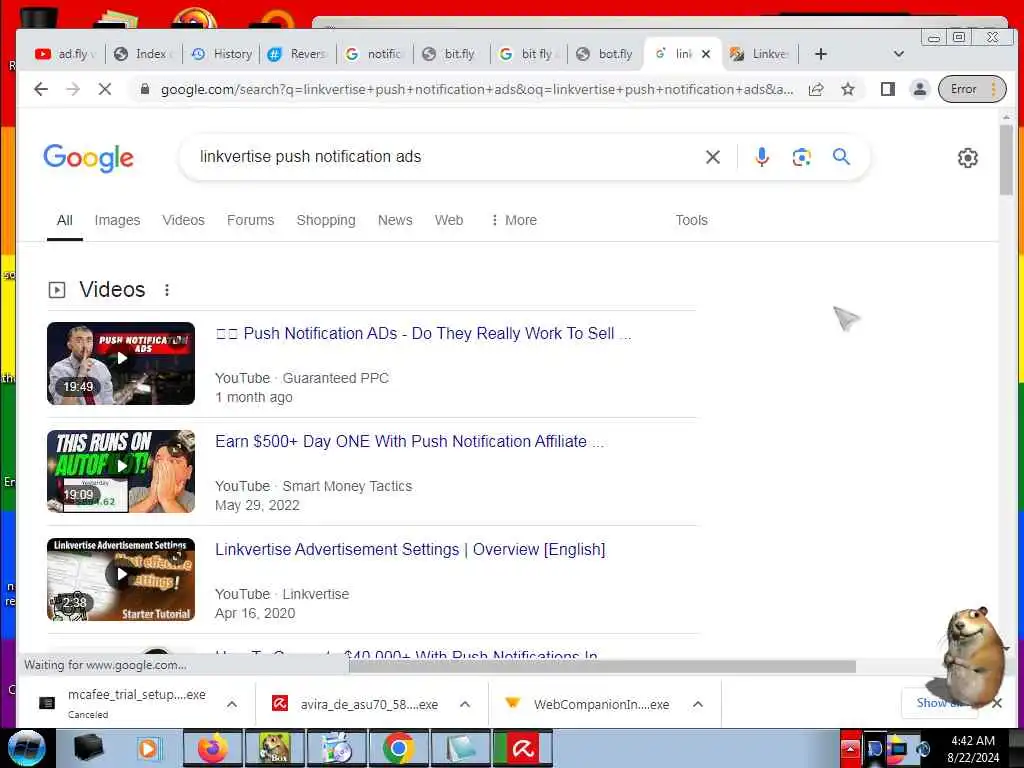Viewport: 1024px width, 768px height.
Task: Go back using the browser back arrow
Action: coord(40,89)
